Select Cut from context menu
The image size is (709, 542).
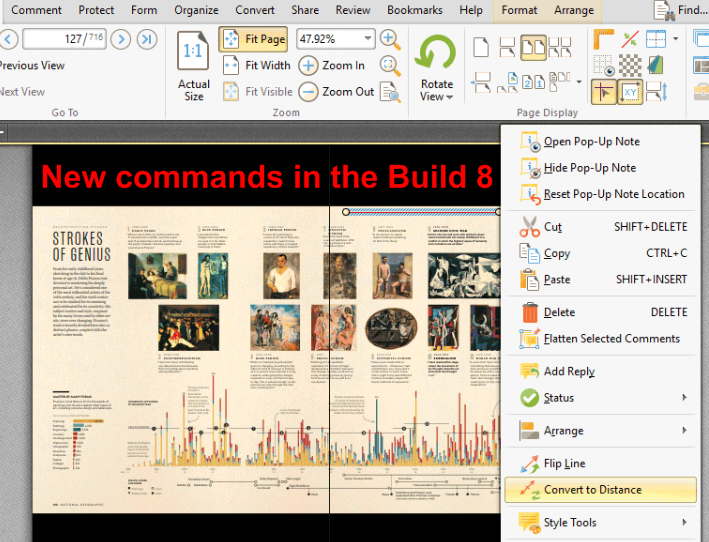(600, 227)
